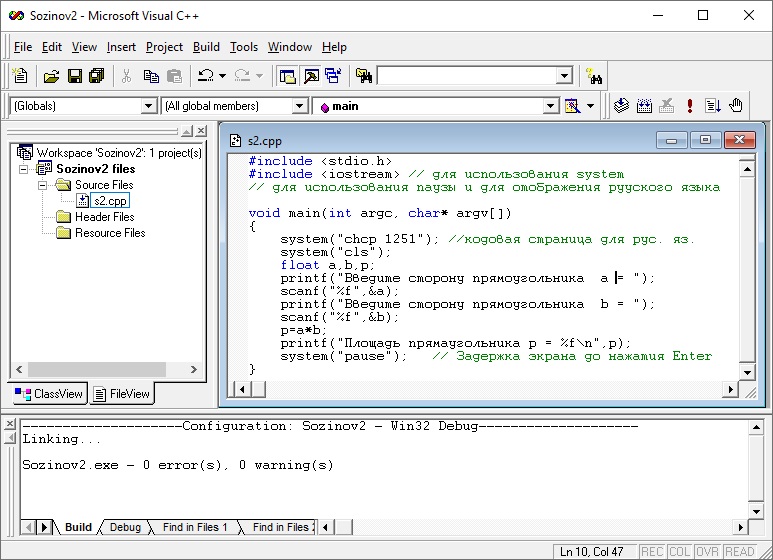The height and width of the screenshot is (560, 773).
Task: Open the Project menu
Action: click(164, 47)
